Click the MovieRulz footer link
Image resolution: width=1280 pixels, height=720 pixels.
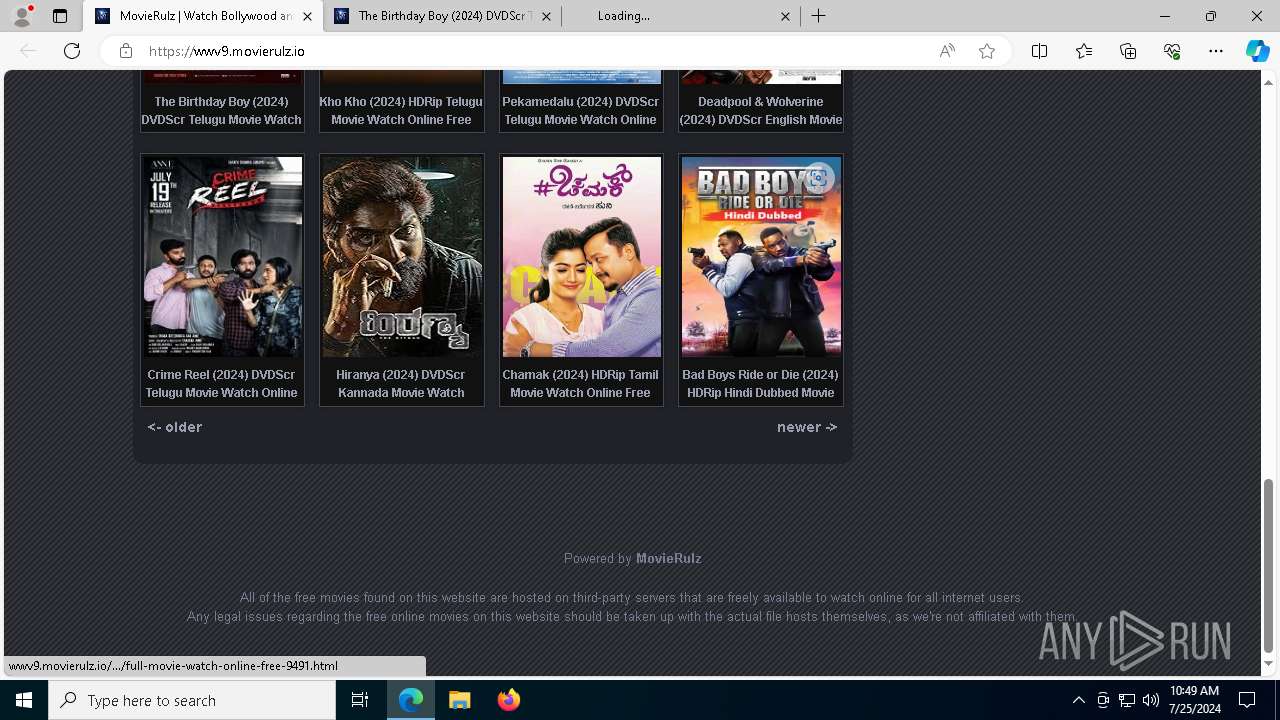(669, 558)
